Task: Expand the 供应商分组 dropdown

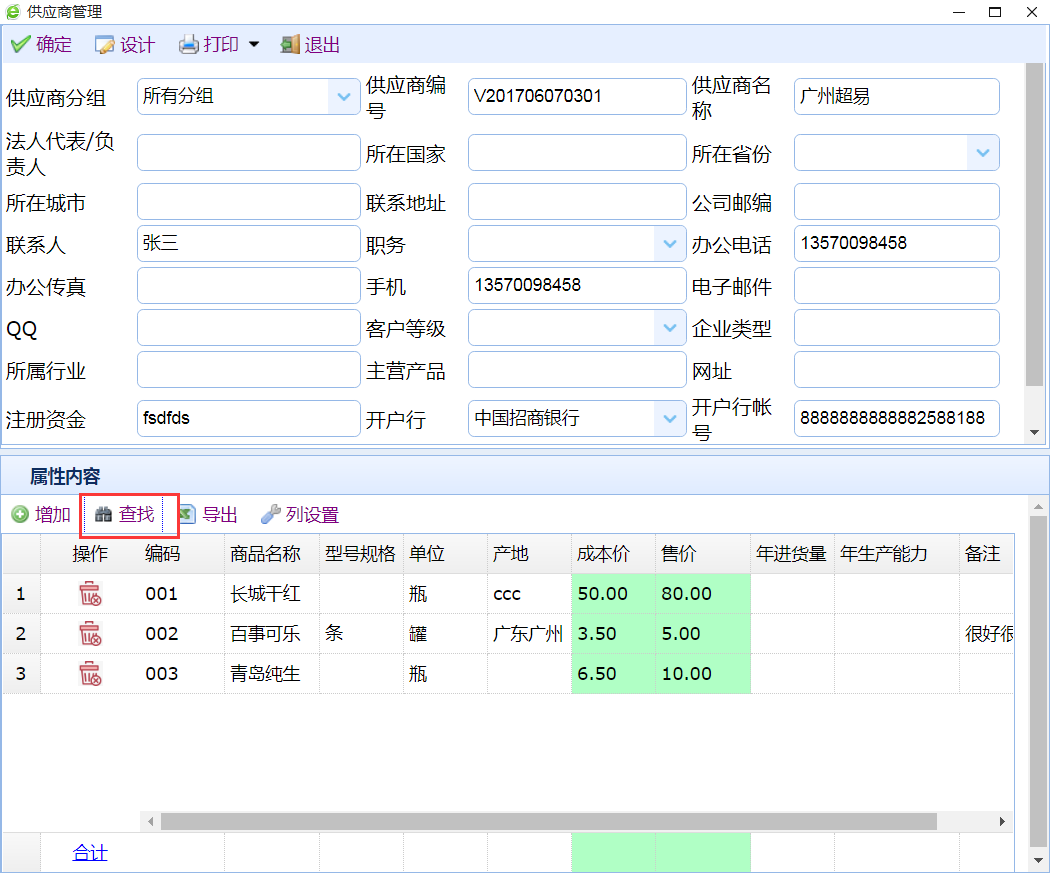Action: pos(344,97)
